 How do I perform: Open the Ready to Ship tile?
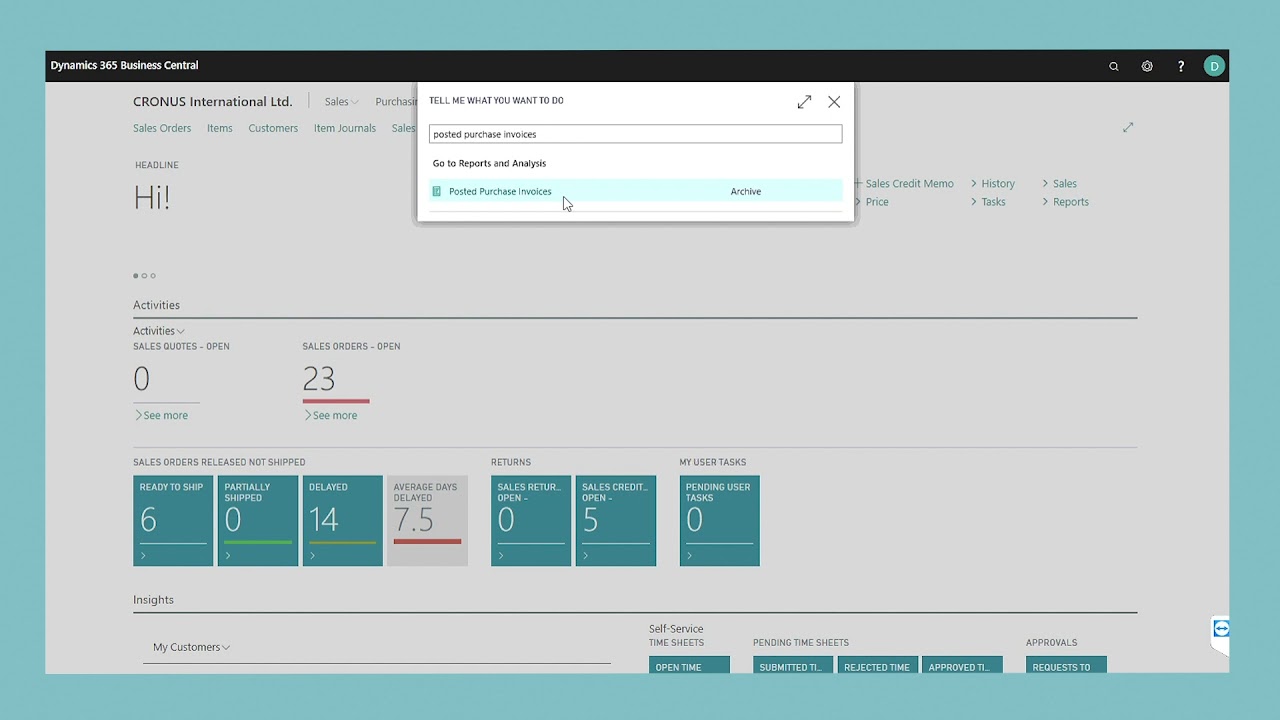(173, 521)
